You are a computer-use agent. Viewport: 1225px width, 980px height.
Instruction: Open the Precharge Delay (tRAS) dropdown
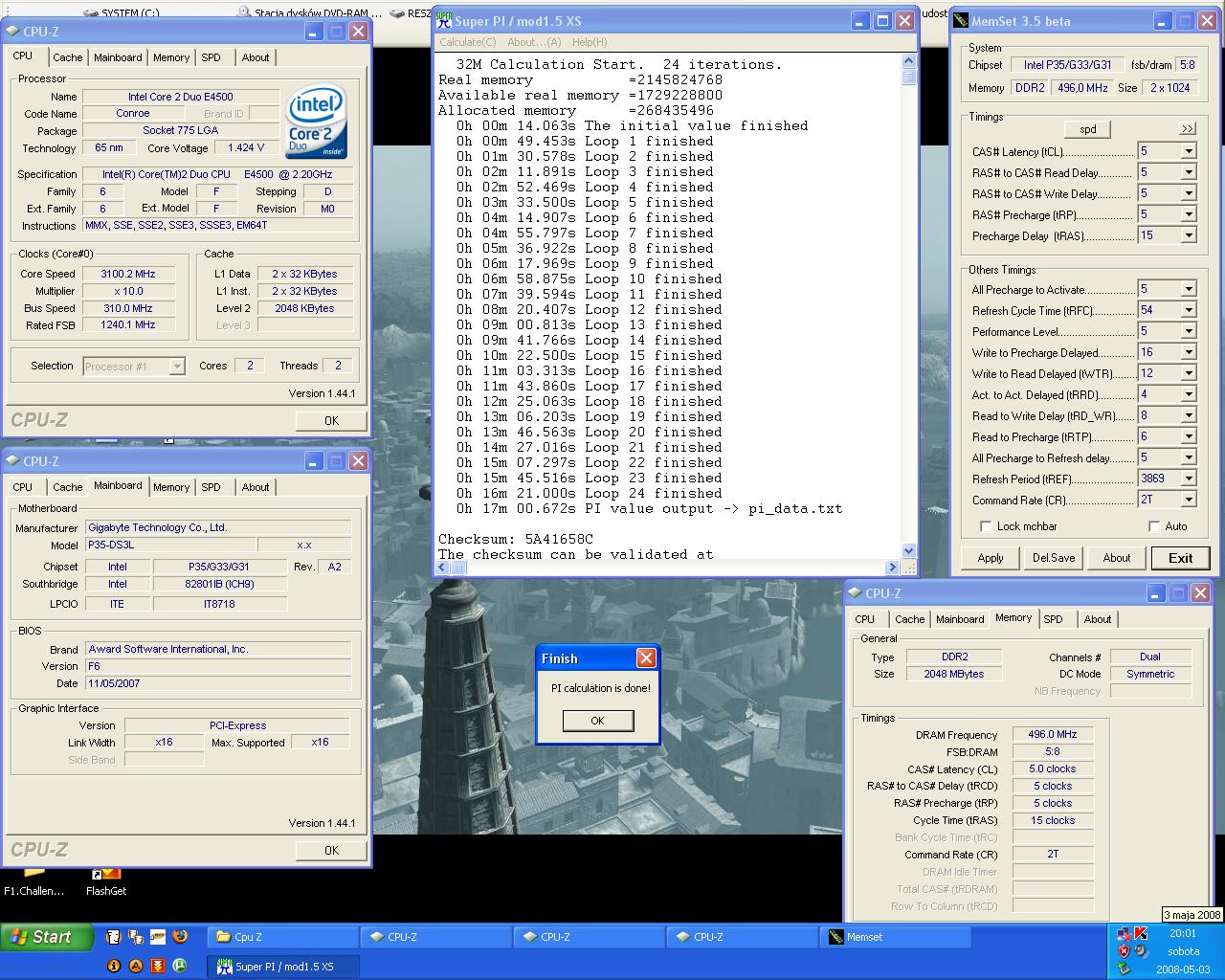1188,235
